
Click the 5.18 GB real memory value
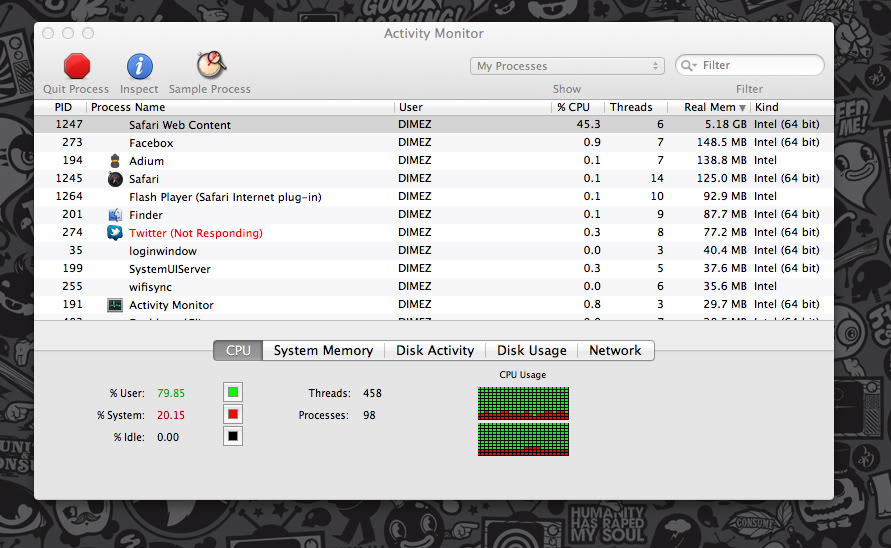pos(726,124)
